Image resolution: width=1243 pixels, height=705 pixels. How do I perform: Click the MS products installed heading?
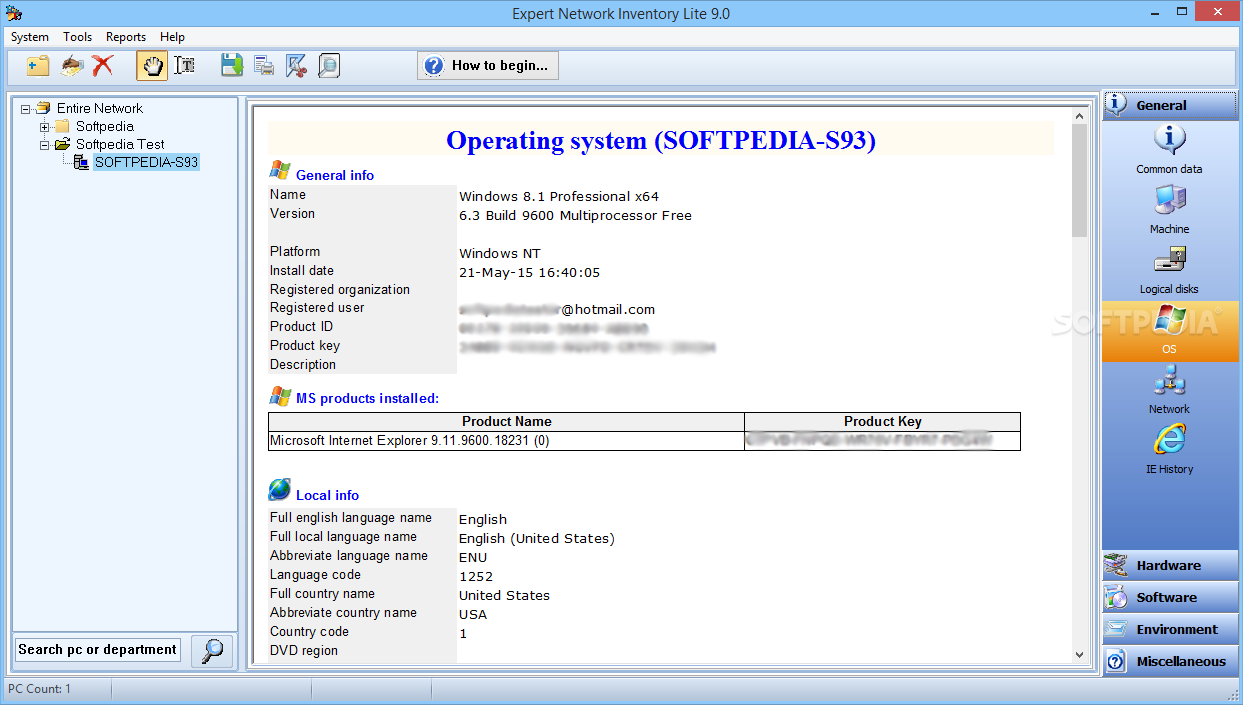[x=367, y=398]
